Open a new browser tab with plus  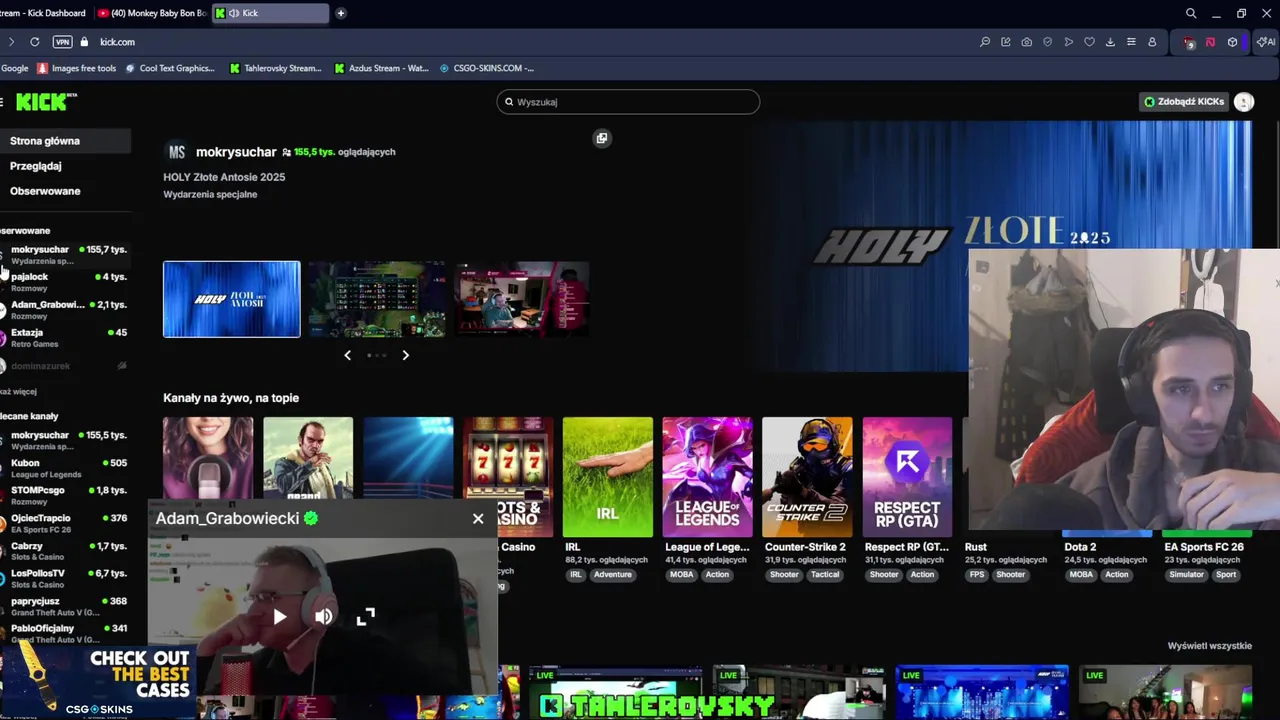(x=341, y=13)
